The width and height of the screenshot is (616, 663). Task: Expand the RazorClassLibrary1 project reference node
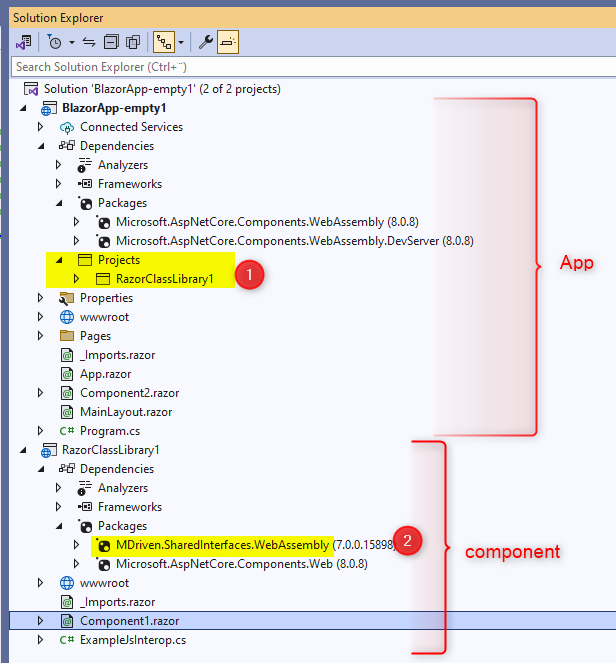coord(77,279)
